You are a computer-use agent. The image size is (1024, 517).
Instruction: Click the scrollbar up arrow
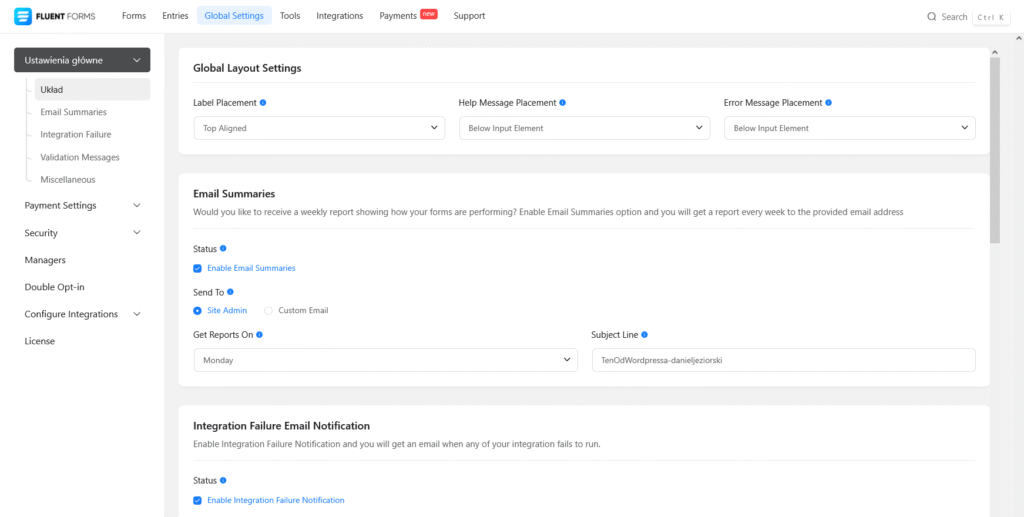coord(995,52)
